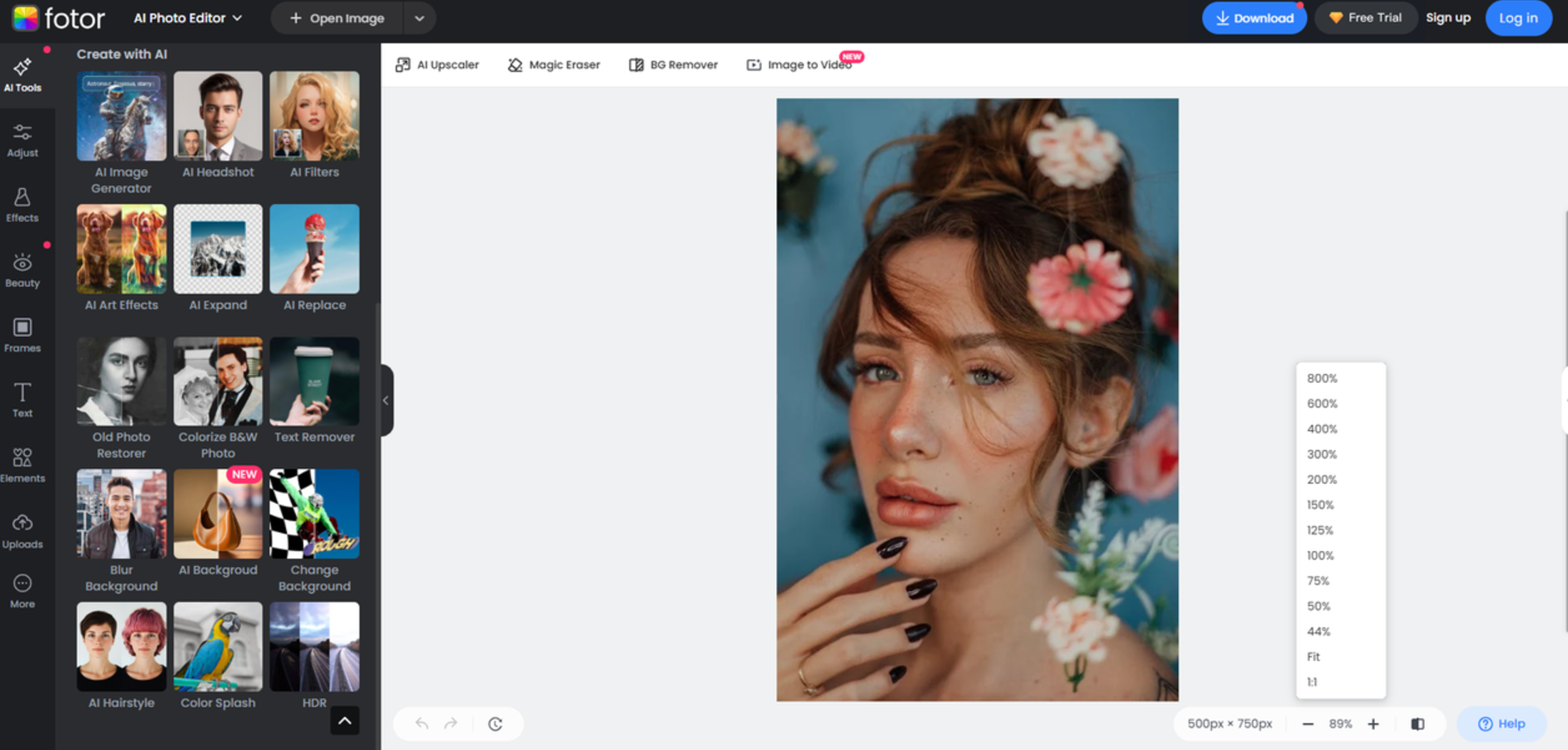Screen dimensions: 1568x750
Task: Click the Sign up link
Action: [x=1448, y=18]
